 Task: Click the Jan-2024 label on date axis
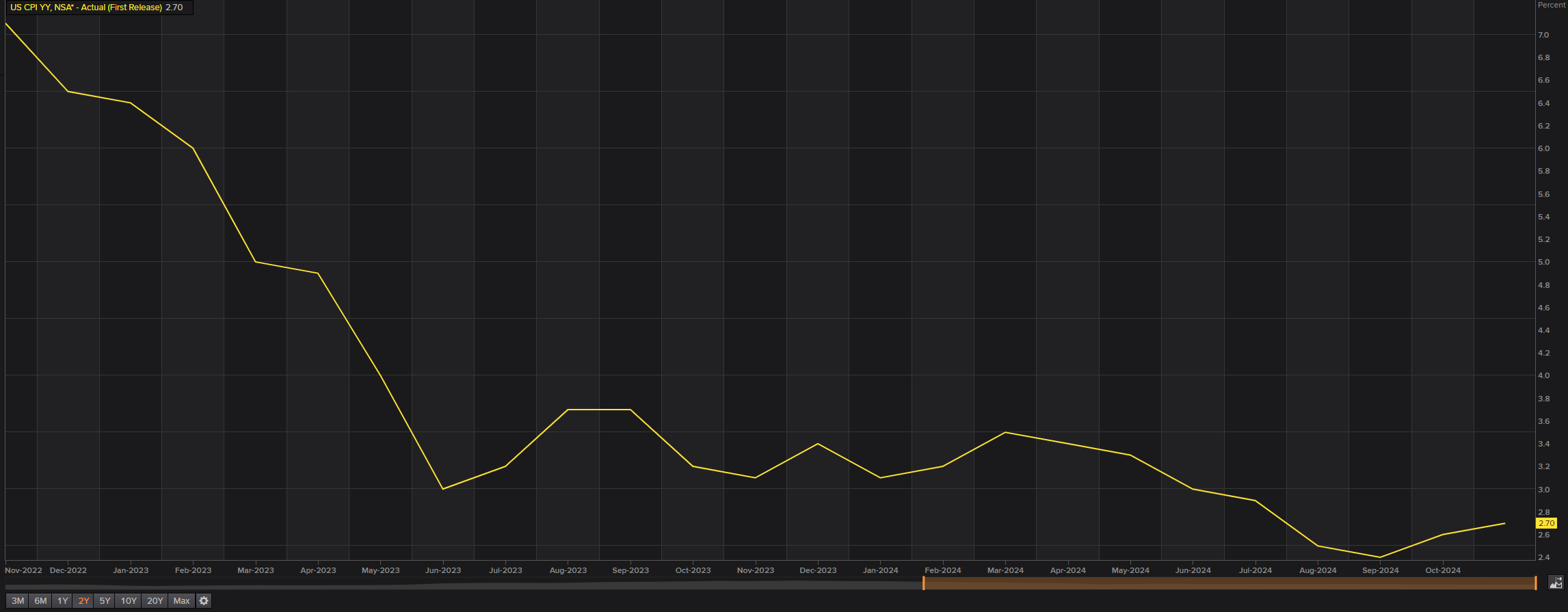(880, 570)
